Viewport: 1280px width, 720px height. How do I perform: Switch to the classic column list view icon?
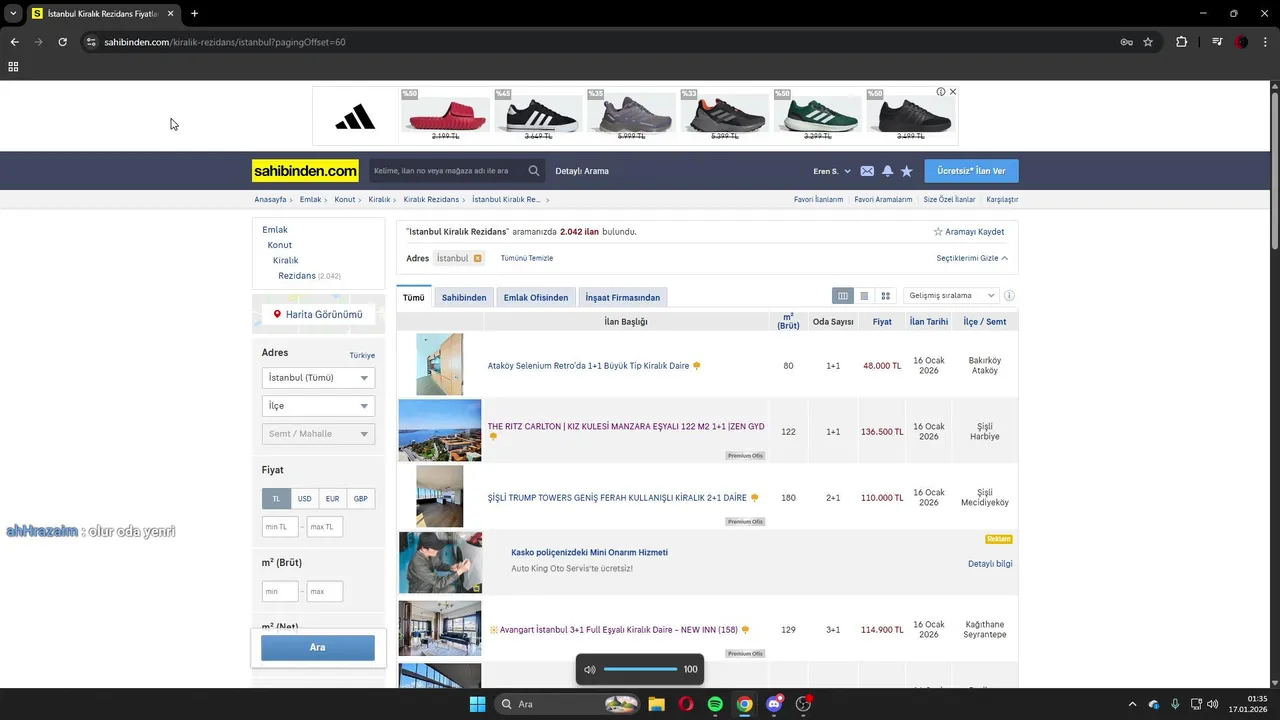tap(843, 296)
